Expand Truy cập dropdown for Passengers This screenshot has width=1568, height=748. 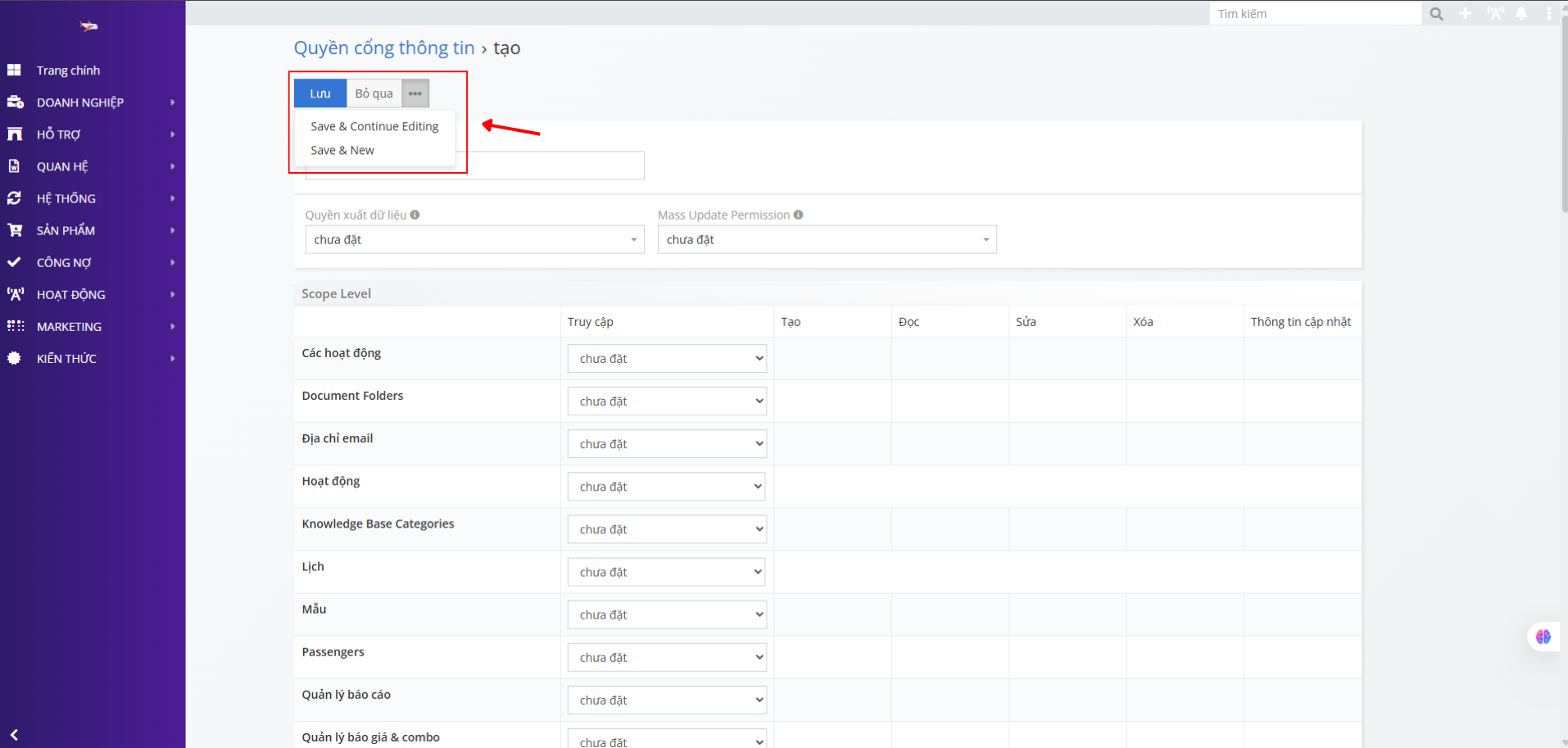coord(667,657)
